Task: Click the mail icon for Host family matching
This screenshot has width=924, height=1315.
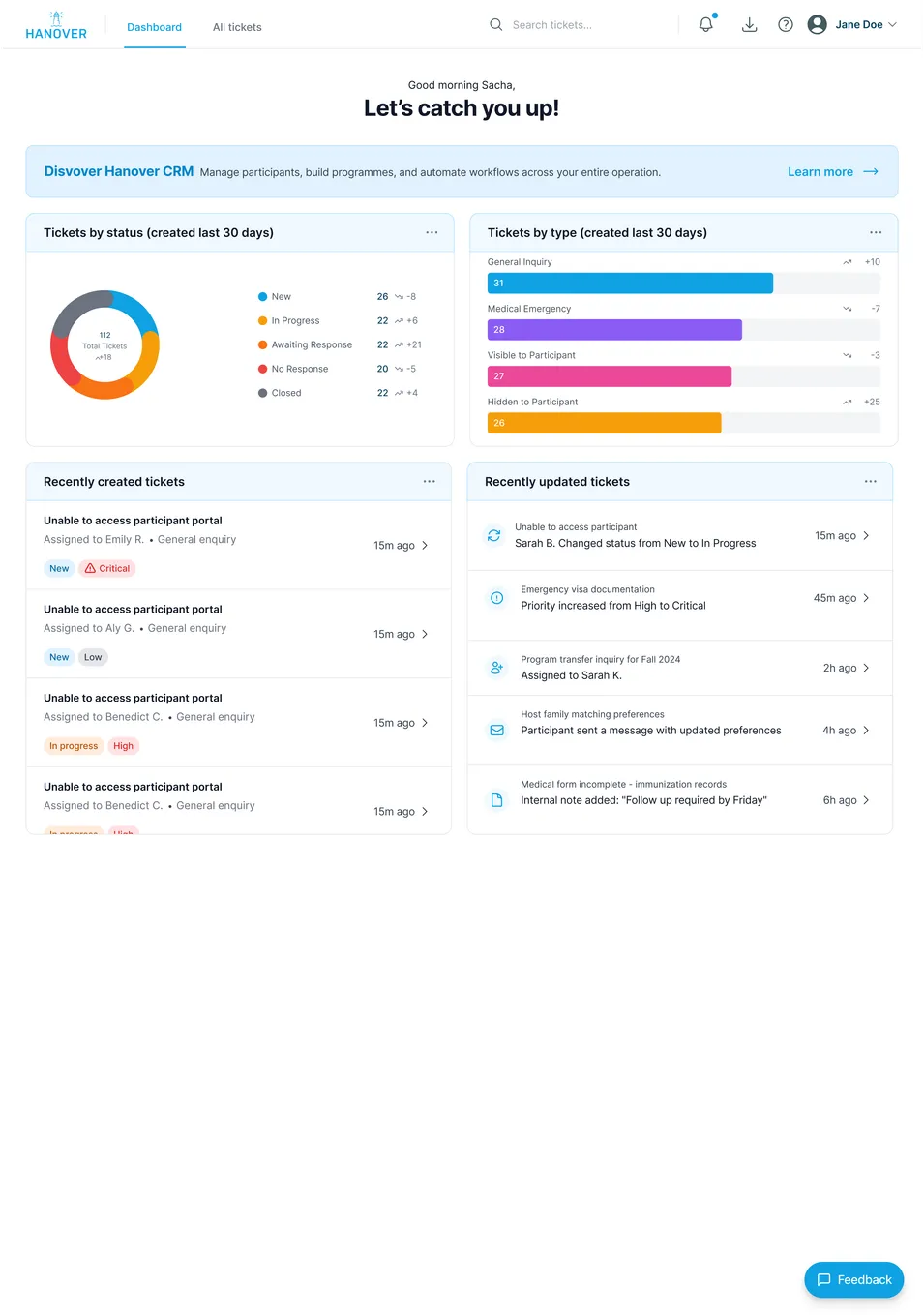Action: point(496,731)
